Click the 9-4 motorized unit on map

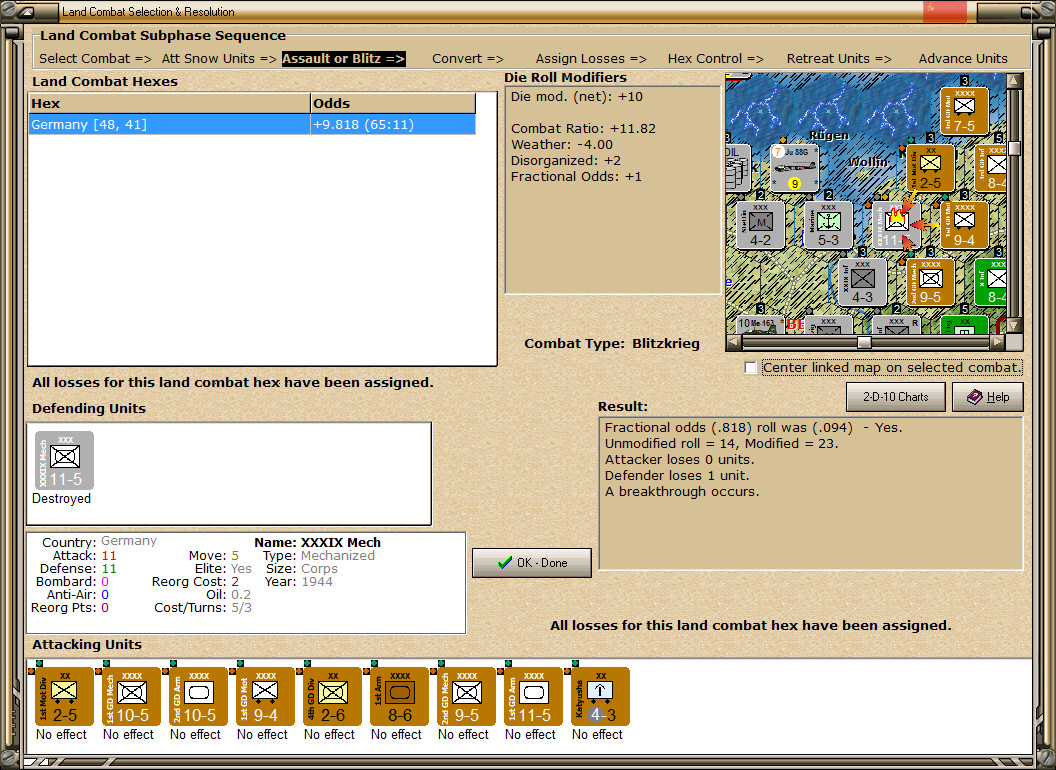coord(964,225)
